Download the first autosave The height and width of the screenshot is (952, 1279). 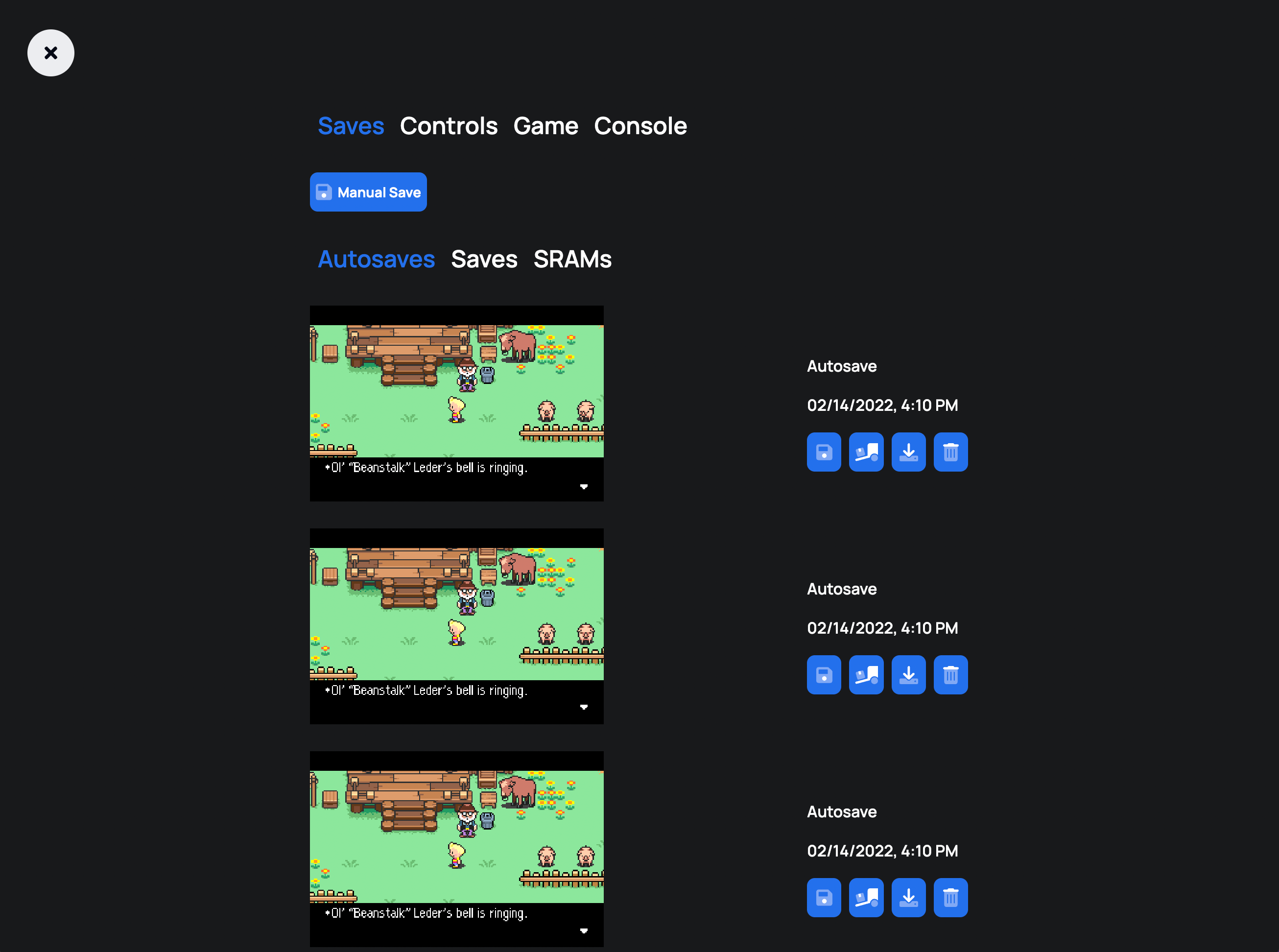click(908, 452)
